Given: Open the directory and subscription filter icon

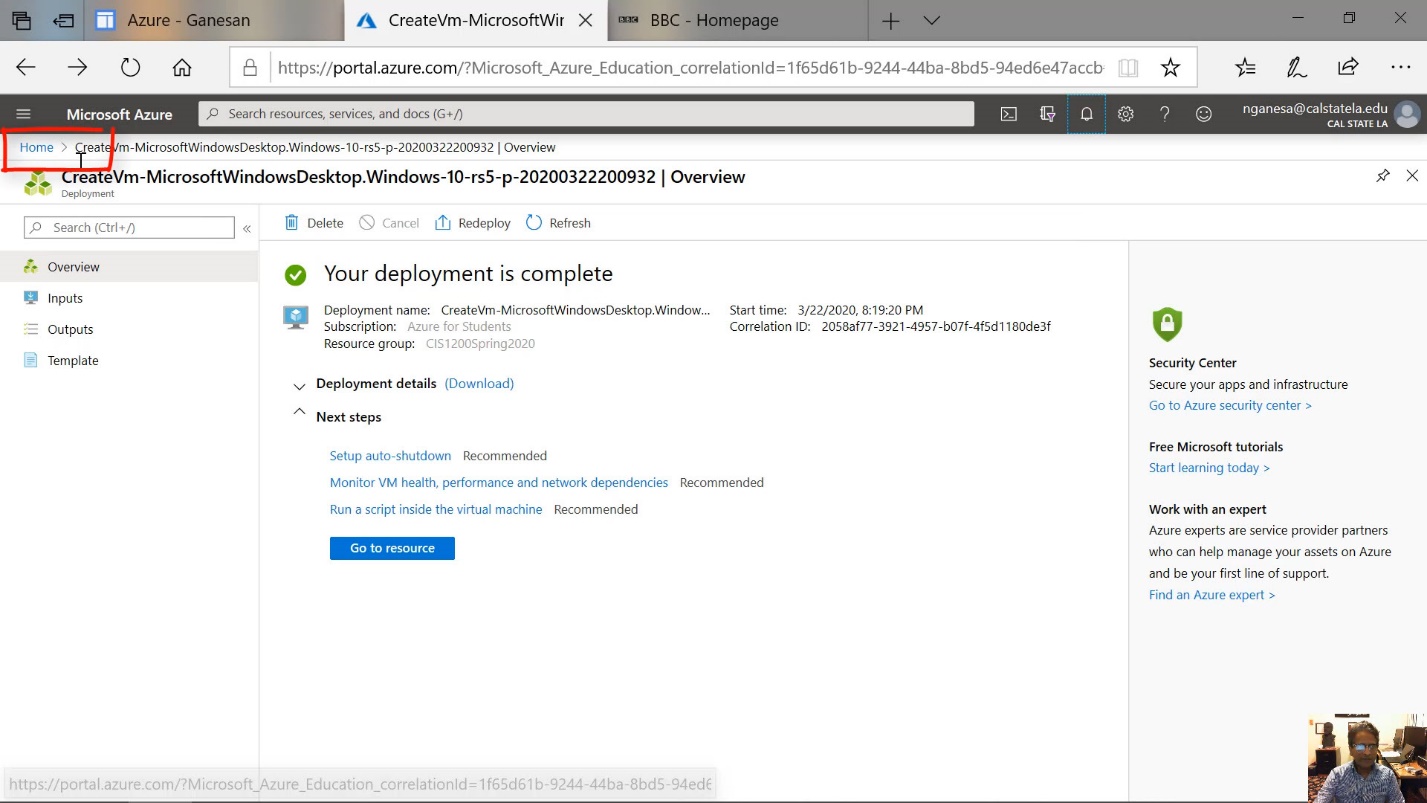Looking at the screenshot, I should coord(1048,114).
